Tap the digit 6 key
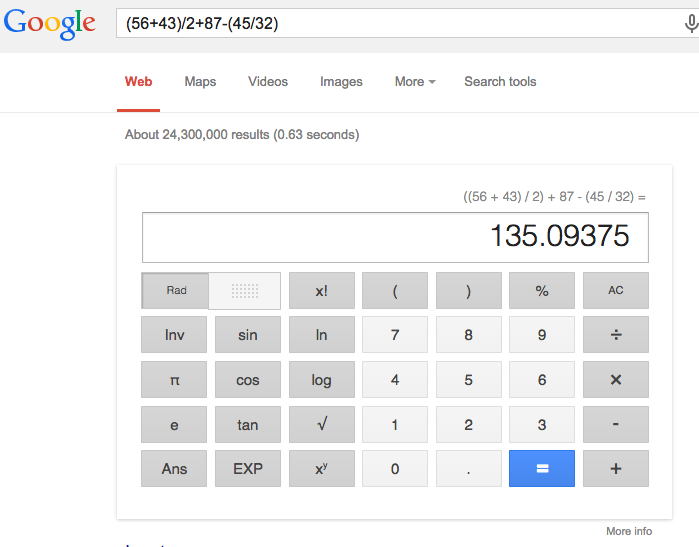The image size is (699, 547). coord(542,380)
